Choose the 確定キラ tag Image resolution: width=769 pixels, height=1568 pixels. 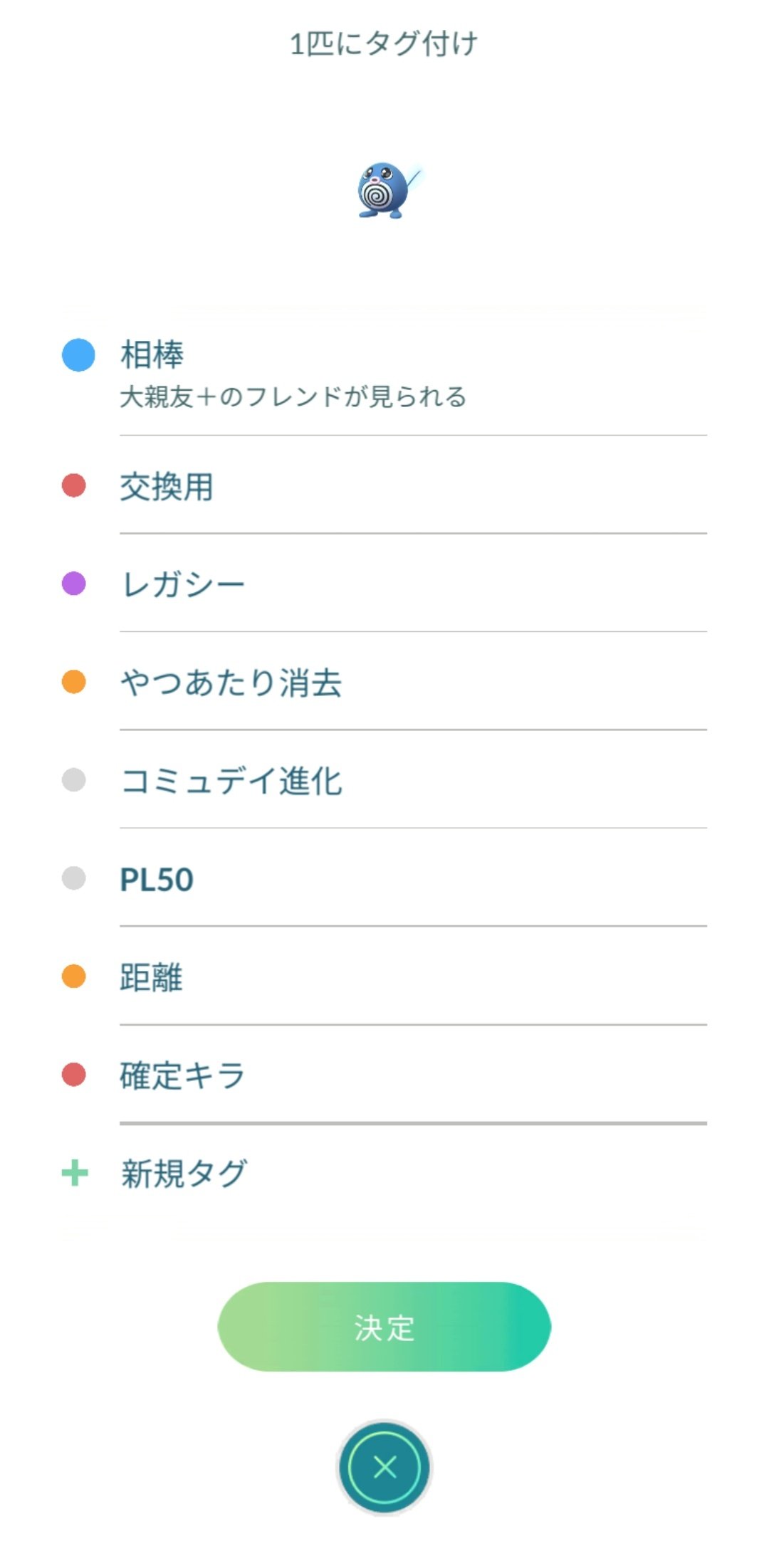(x=182, y=1075)
